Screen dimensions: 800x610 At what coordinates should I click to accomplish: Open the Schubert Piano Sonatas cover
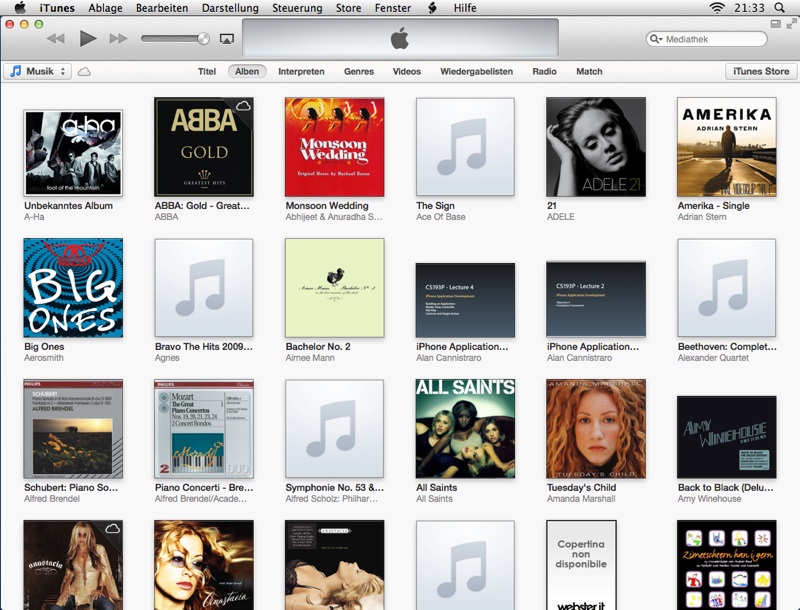click(73, 428)
